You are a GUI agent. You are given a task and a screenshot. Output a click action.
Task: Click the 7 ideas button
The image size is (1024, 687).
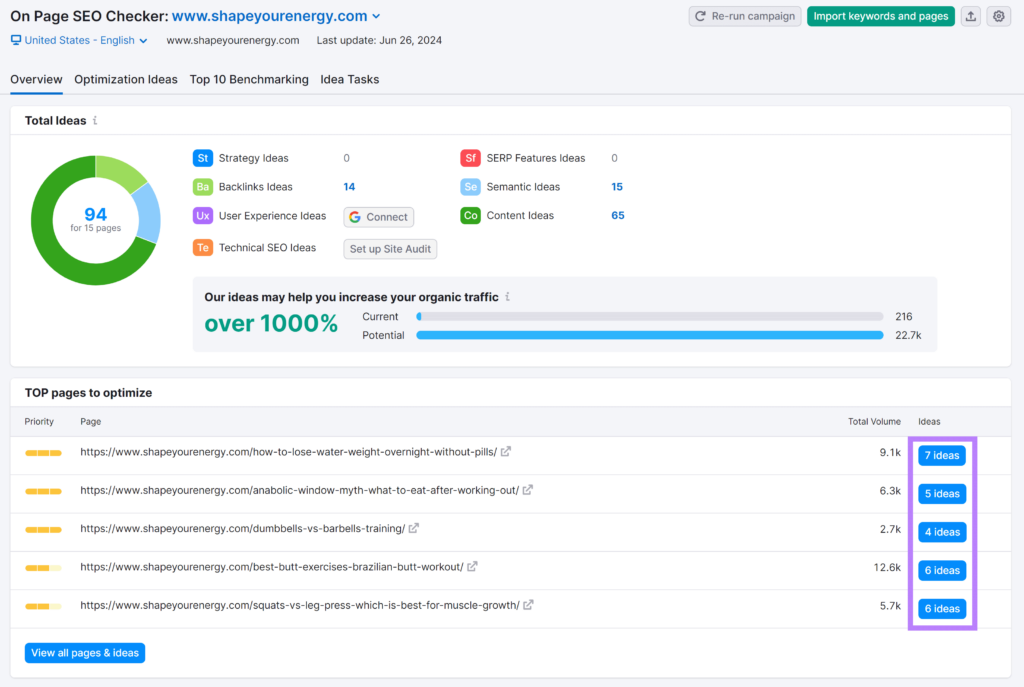click(x=942, y=455)
